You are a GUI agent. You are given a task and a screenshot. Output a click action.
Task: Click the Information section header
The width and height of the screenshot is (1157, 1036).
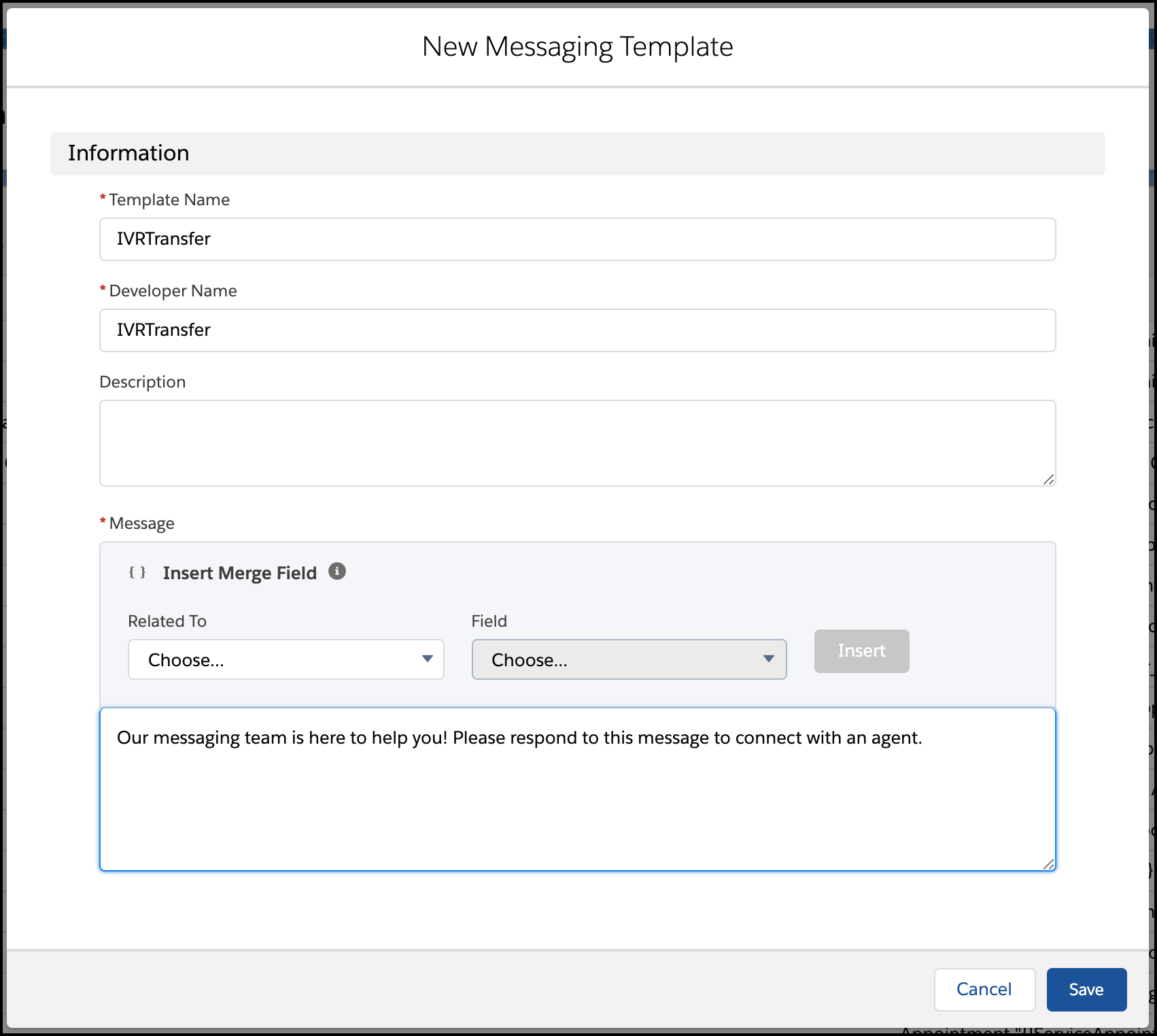(128, 152)
